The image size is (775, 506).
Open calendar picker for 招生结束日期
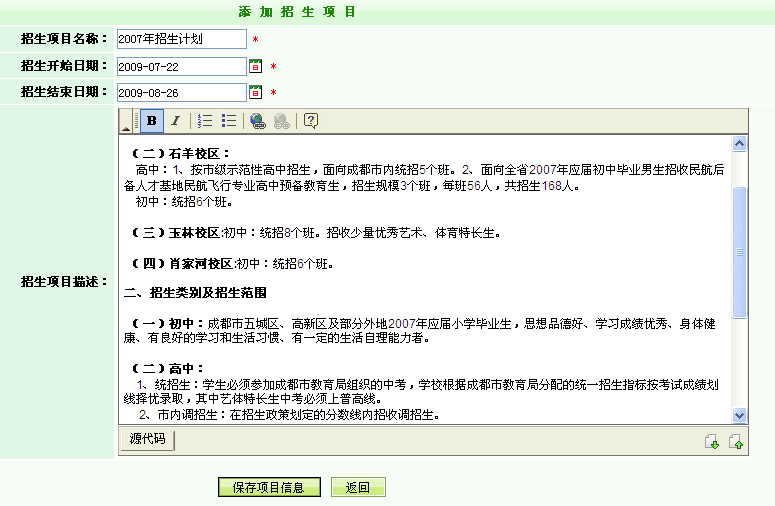point(255,92)
